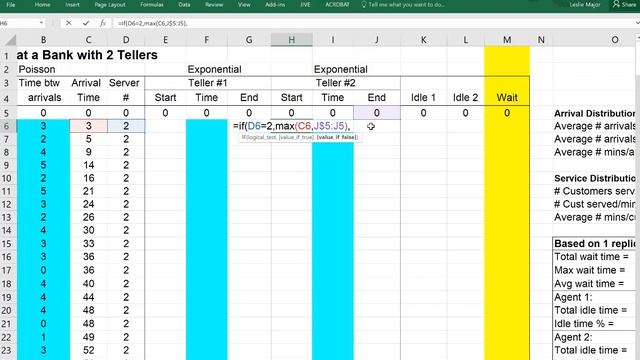Click the 'Service Distribution' heading cell

[x=594, y=178]
